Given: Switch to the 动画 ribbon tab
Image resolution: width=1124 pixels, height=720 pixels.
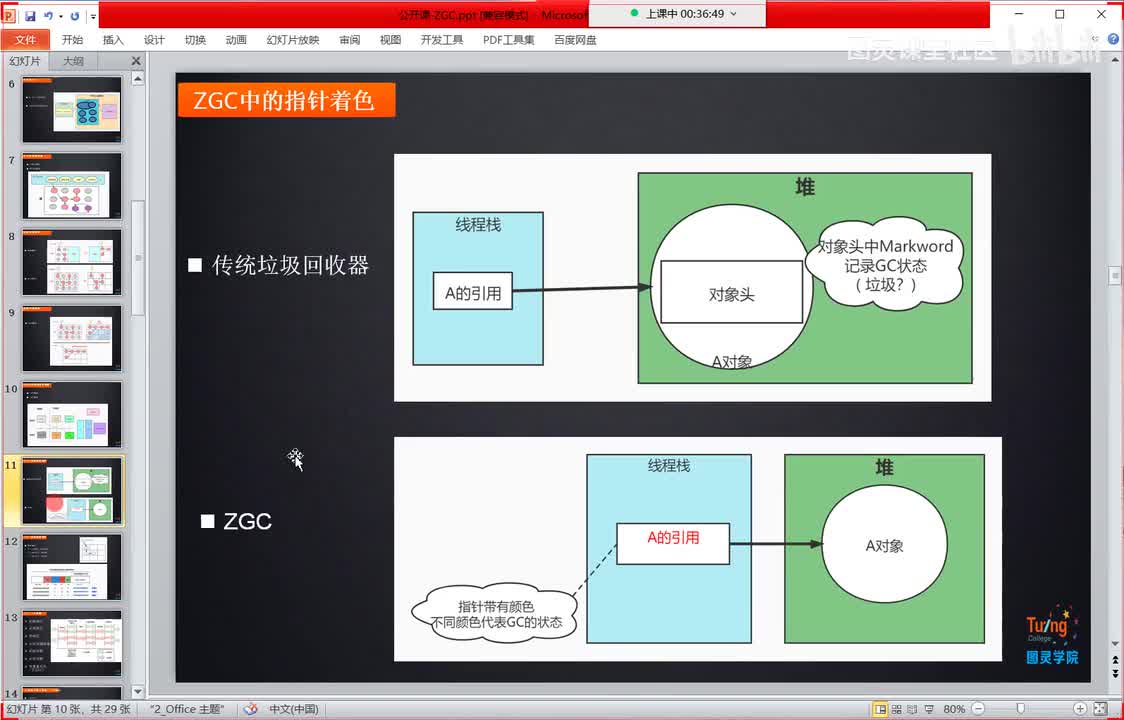Looking at the screenshot, I should 236,40.
